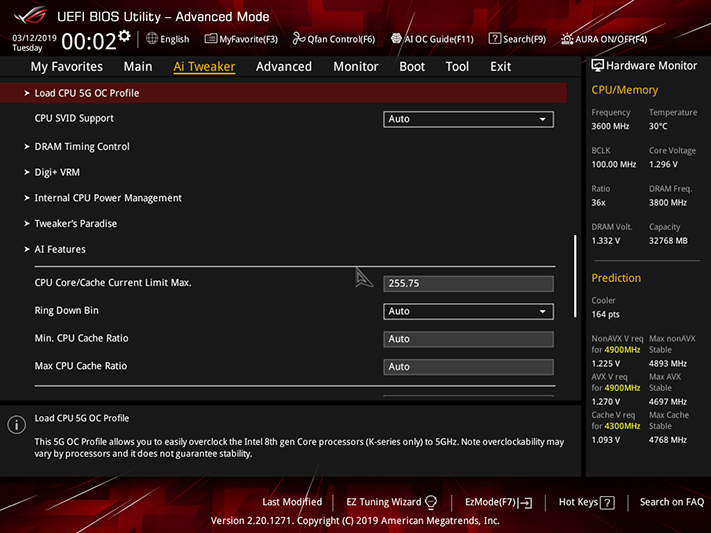Click Search on FAQ link
The width and height of the screenshot is (711, 533).
click(x=672, y=502)
